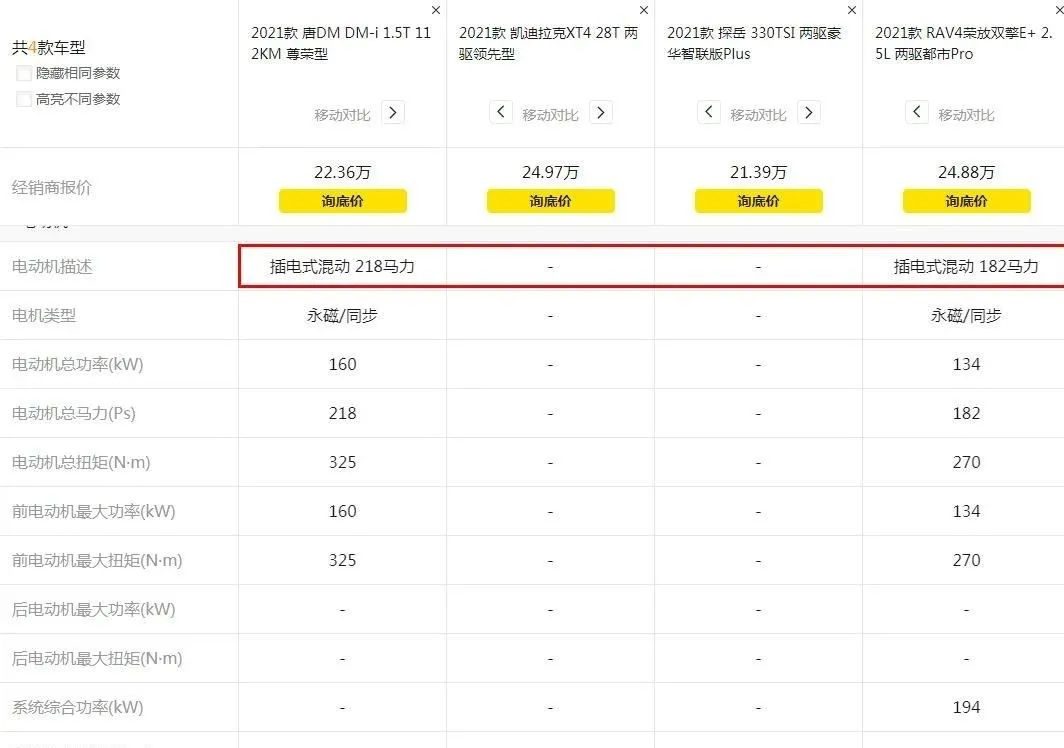The width and height of the screenshot is (1064, 748).
Task: Click 134 in 前电动机最大功率 row
Action: click(966, 511)
